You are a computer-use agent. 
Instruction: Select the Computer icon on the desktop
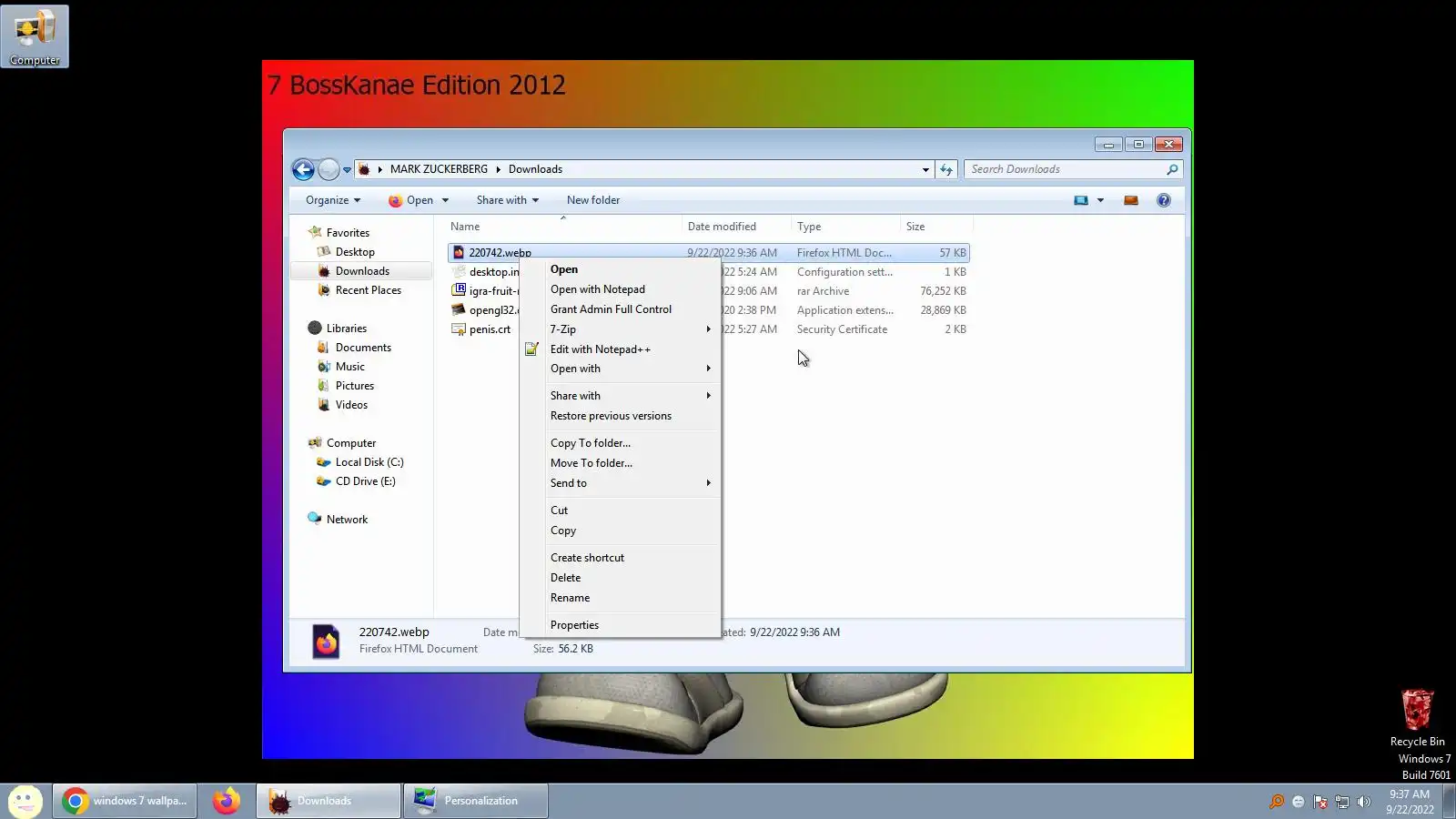tap(35, 36)
